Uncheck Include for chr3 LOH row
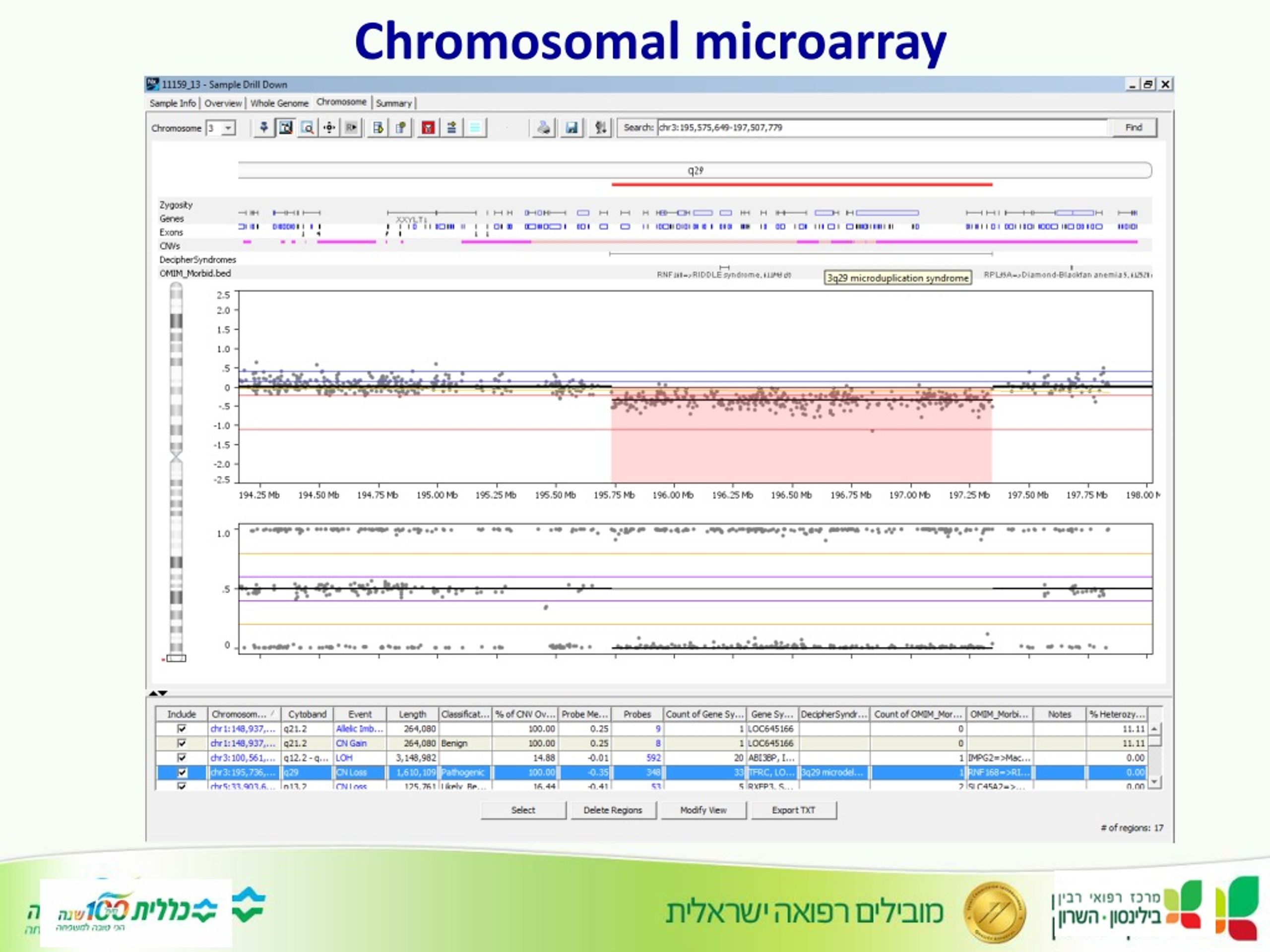The height and width of the screenshot is (952, 1270). click(182, 758)
